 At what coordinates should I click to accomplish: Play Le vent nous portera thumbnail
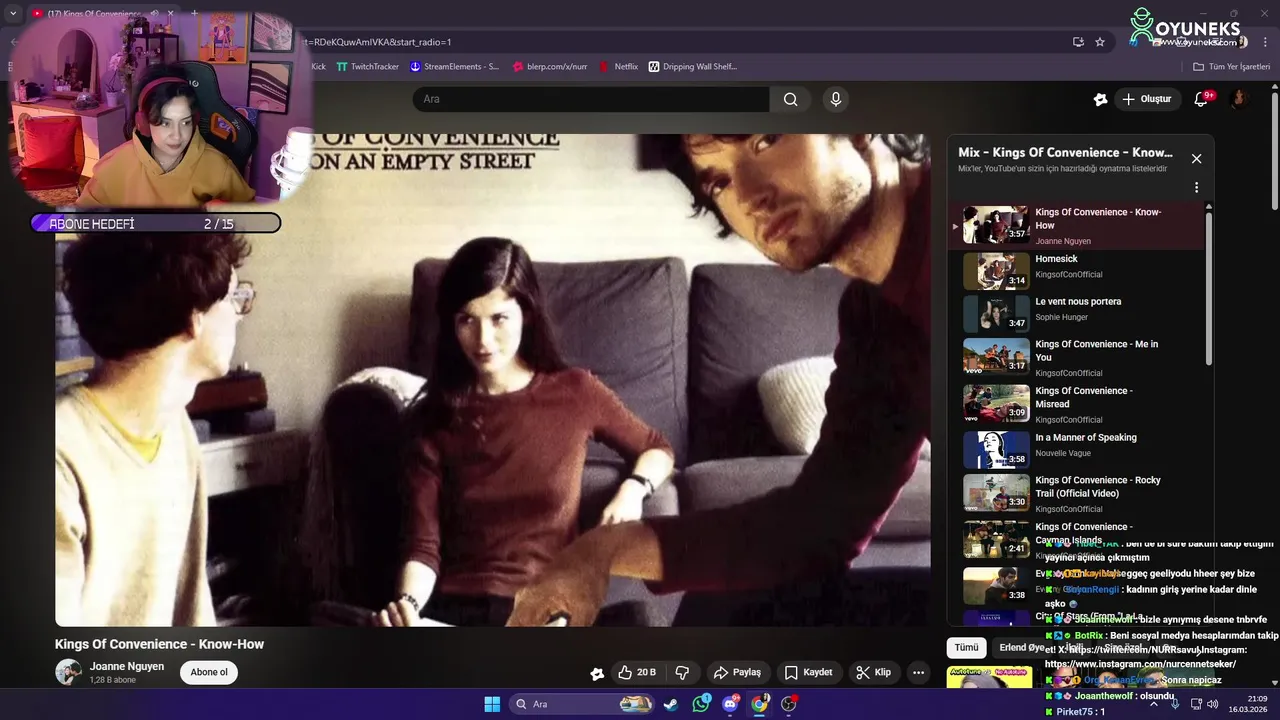click(x=996, y=314)
